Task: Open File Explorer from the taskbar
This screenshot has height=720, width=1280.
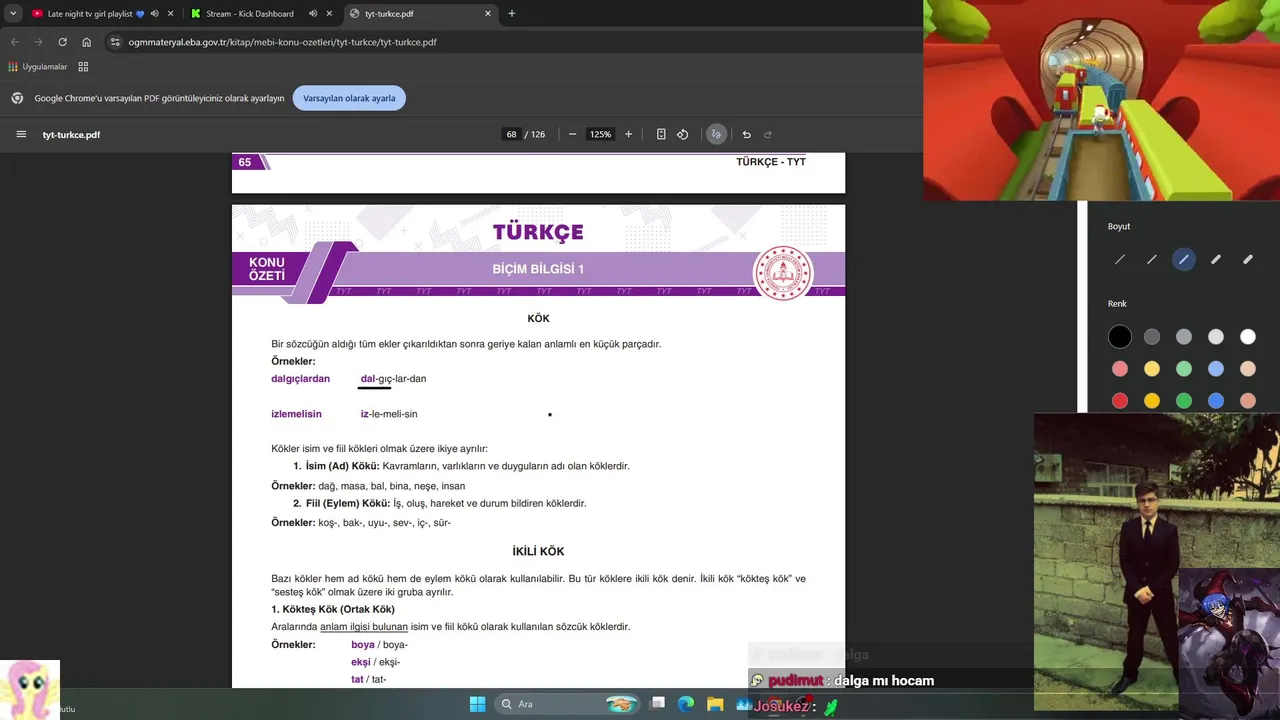Action: pyautogui.click(x=715, y=704)
